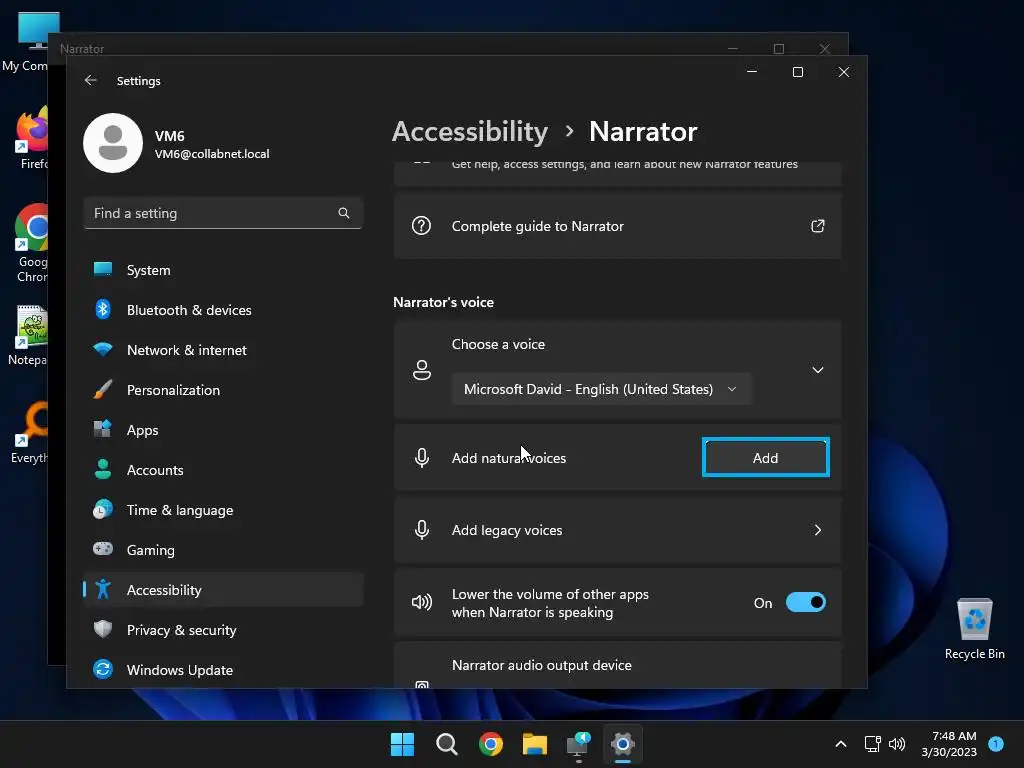This screenshot has height=768, width=1024.
Task: Click the microphone icon beside Add legacy voices
Action: pos(422,530)
